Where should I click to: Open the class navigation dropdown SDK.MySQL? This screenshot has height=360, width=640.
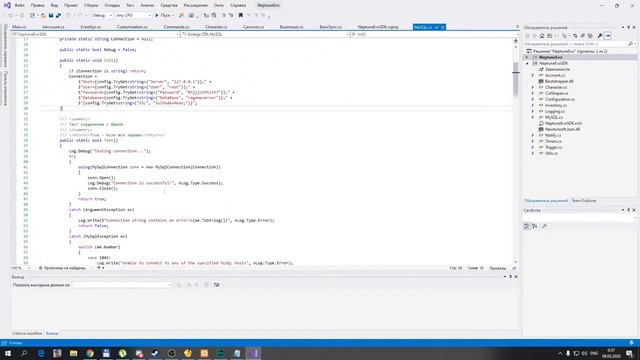265,34
